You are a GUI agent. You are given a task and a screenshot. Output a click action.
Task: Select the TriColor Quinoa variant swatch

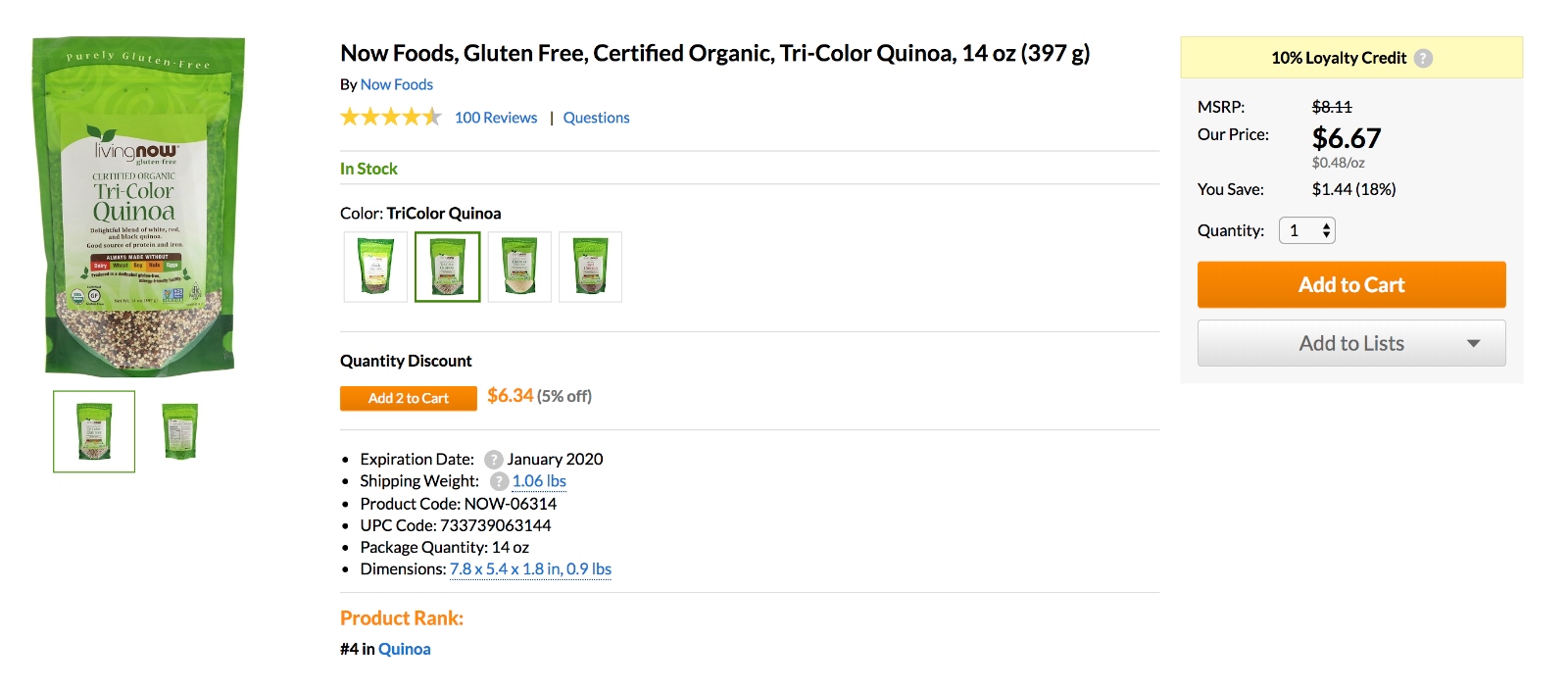(x=448, y=267)
